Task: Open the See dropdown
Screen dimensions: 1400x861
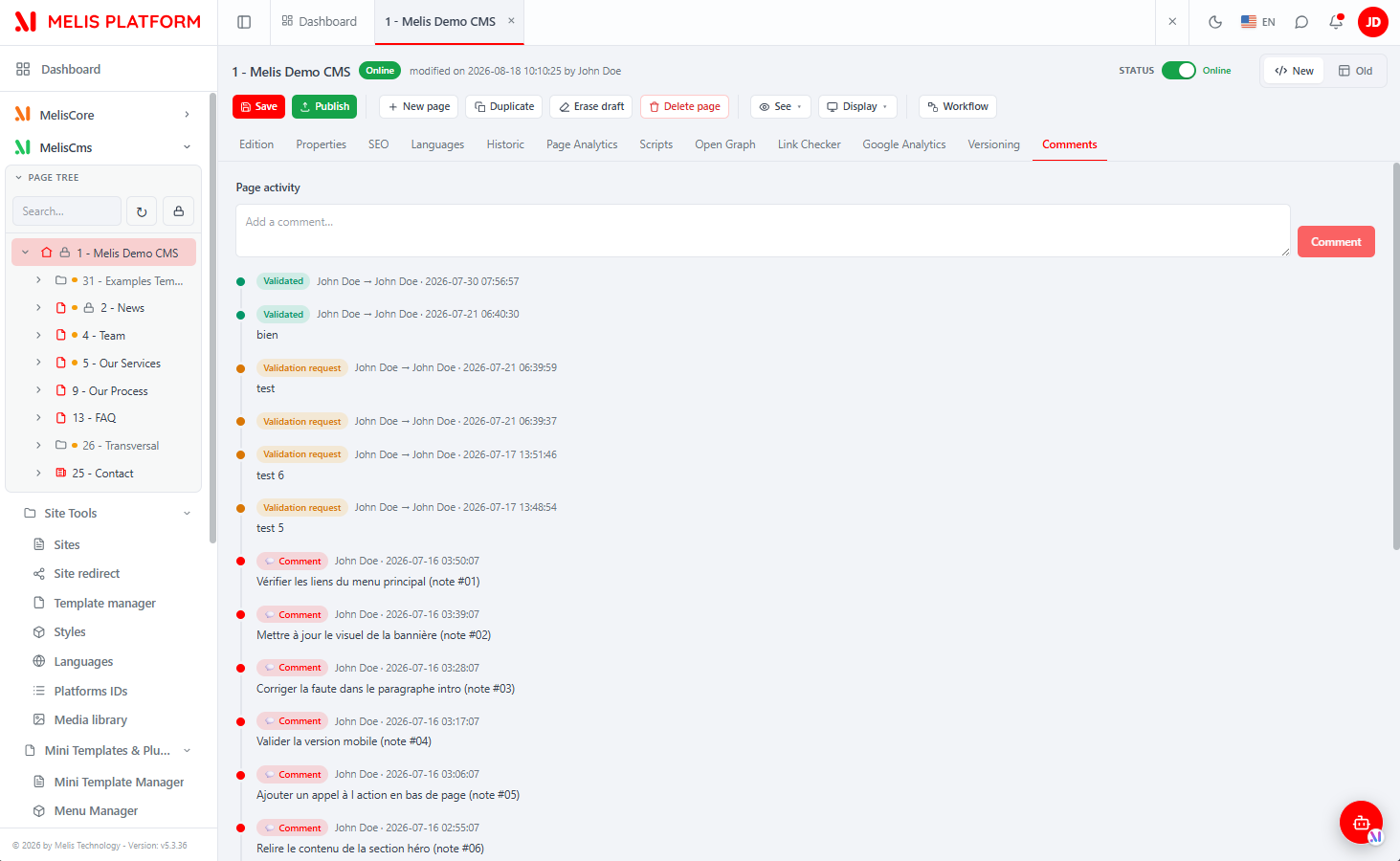Action: coord(781,107)
